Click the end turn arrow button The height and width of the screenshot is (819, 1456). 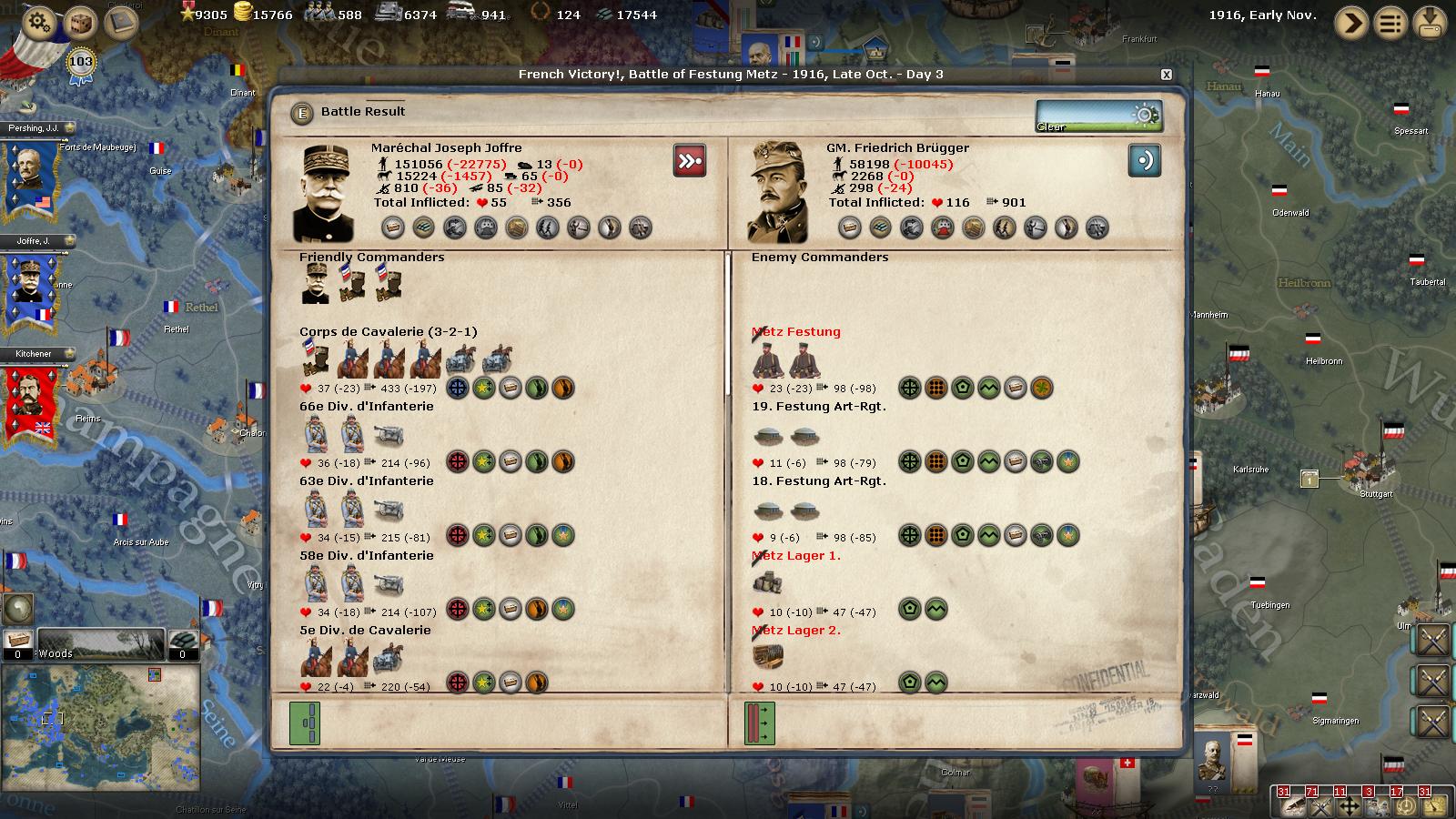pos(1351,23)
